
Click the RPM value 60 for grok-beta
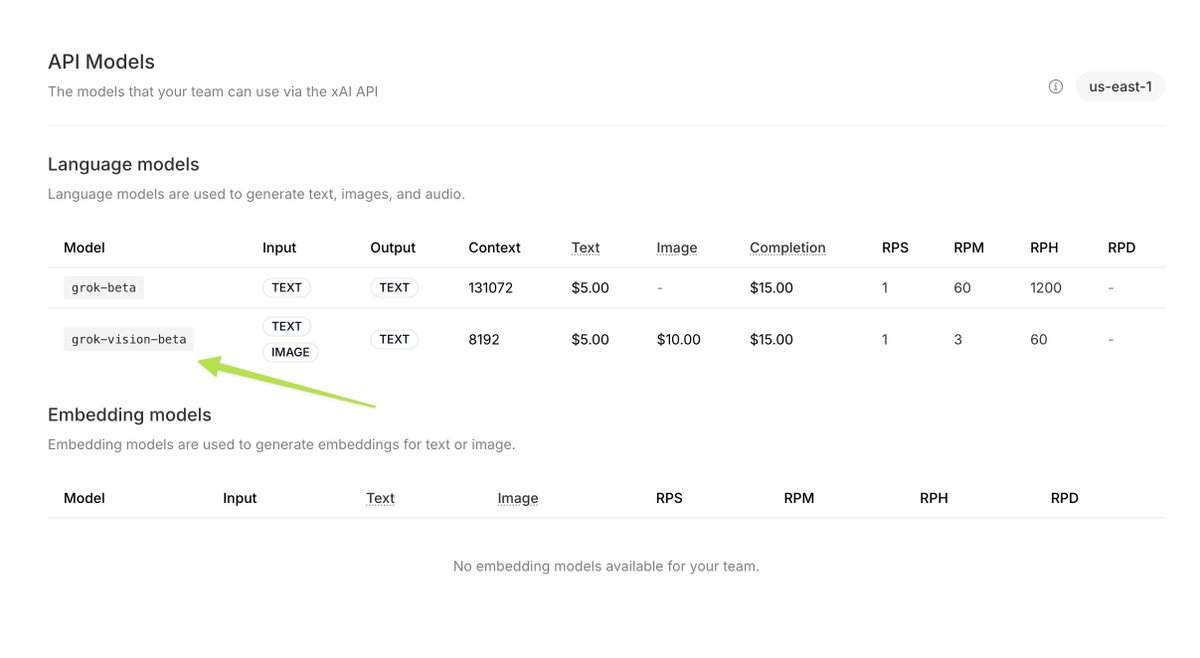[x=963, y=288]
